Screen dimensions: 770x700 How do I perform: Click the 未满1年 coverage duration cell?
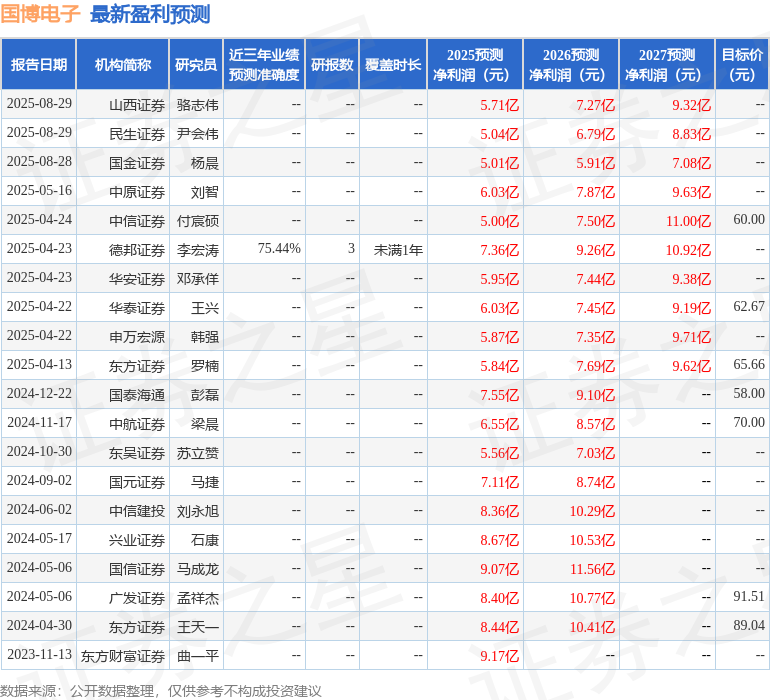click(x=398, y=249)
